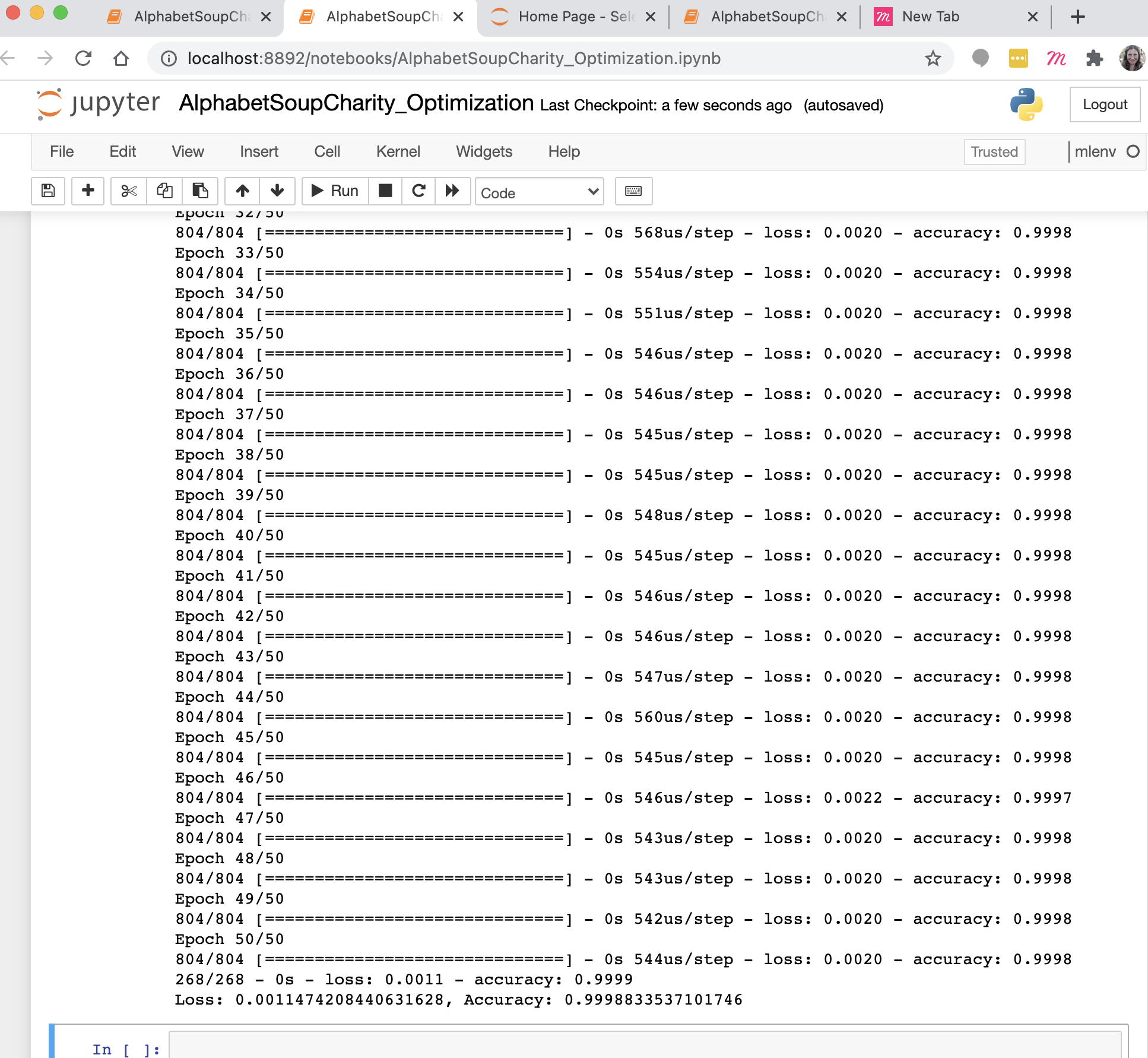Screen dimensions: 1148x1058
Task: Click the Trusted notebook status button
Action: point(994,151)
